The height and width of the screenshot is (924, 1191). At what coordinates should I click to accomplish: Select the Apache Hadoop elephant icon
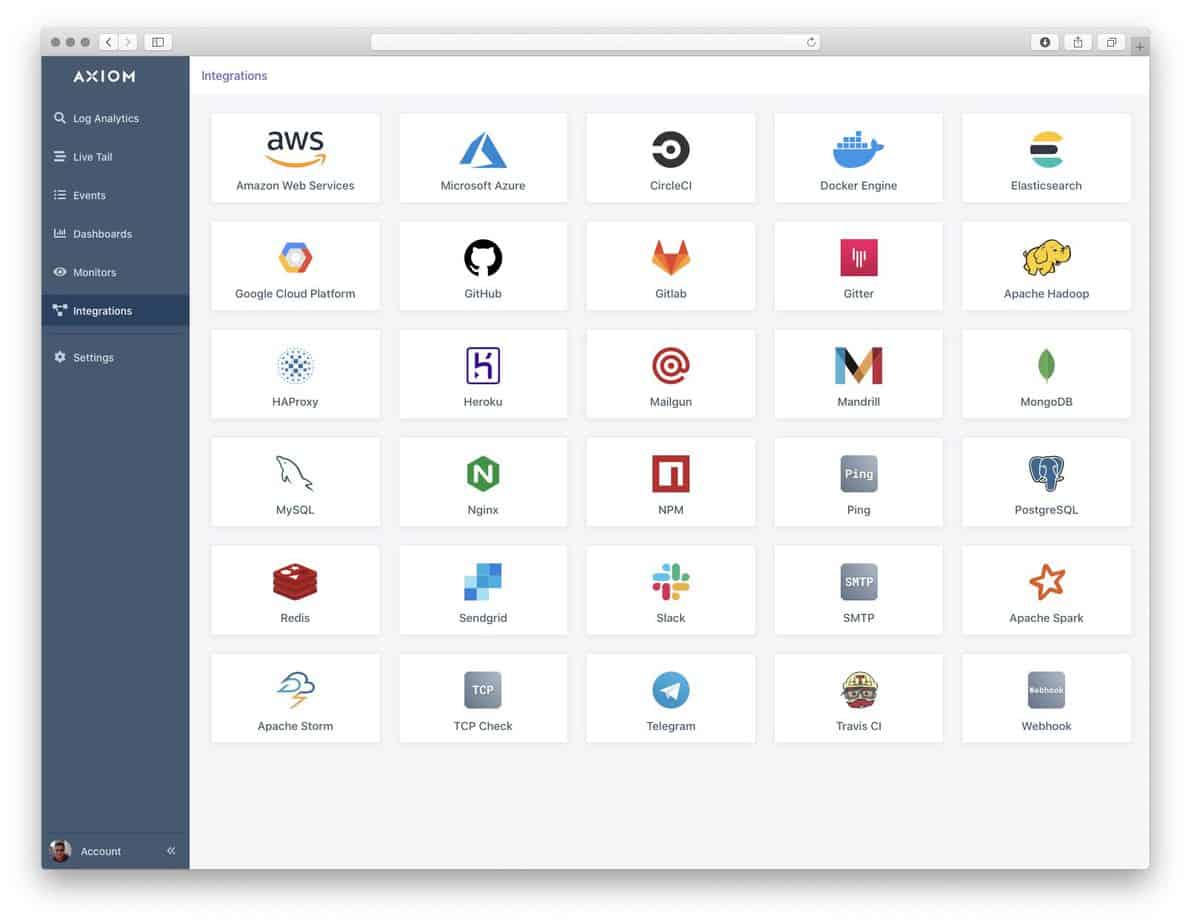pos(1046,258)
